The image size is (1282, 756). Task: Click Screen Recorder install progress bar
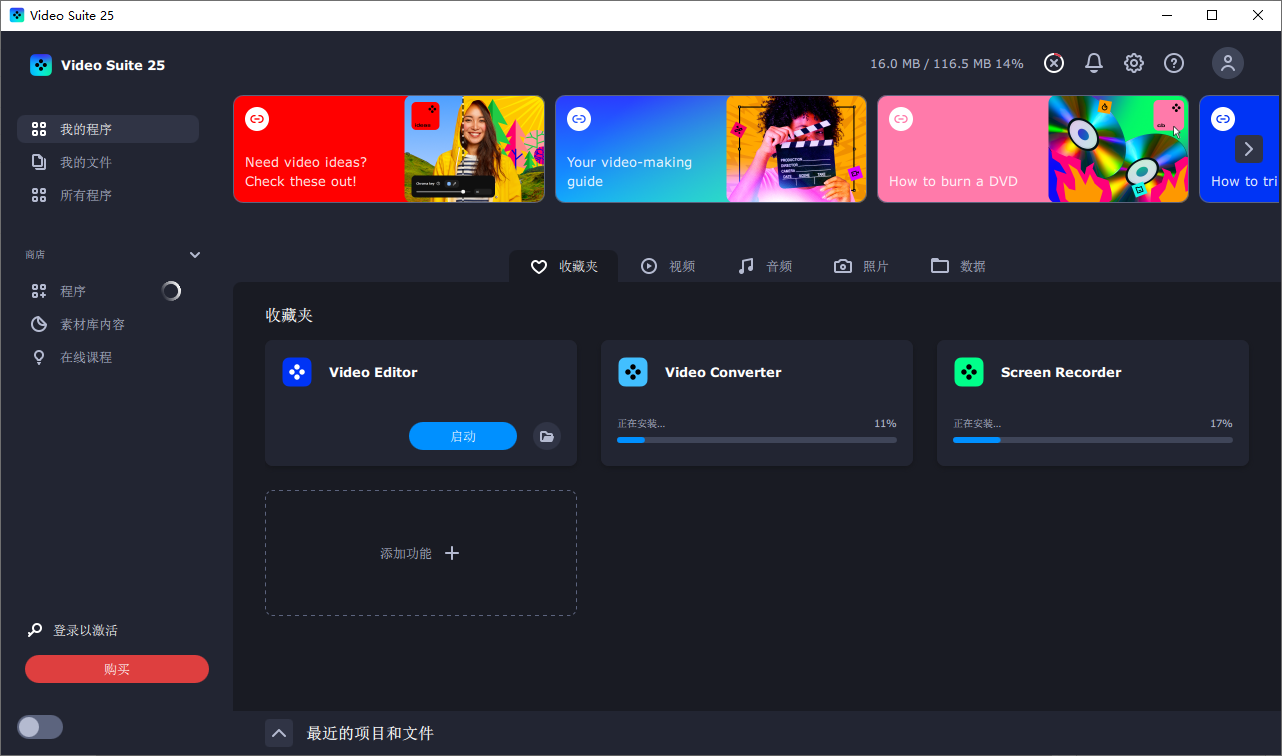[x=1093, y=440]
